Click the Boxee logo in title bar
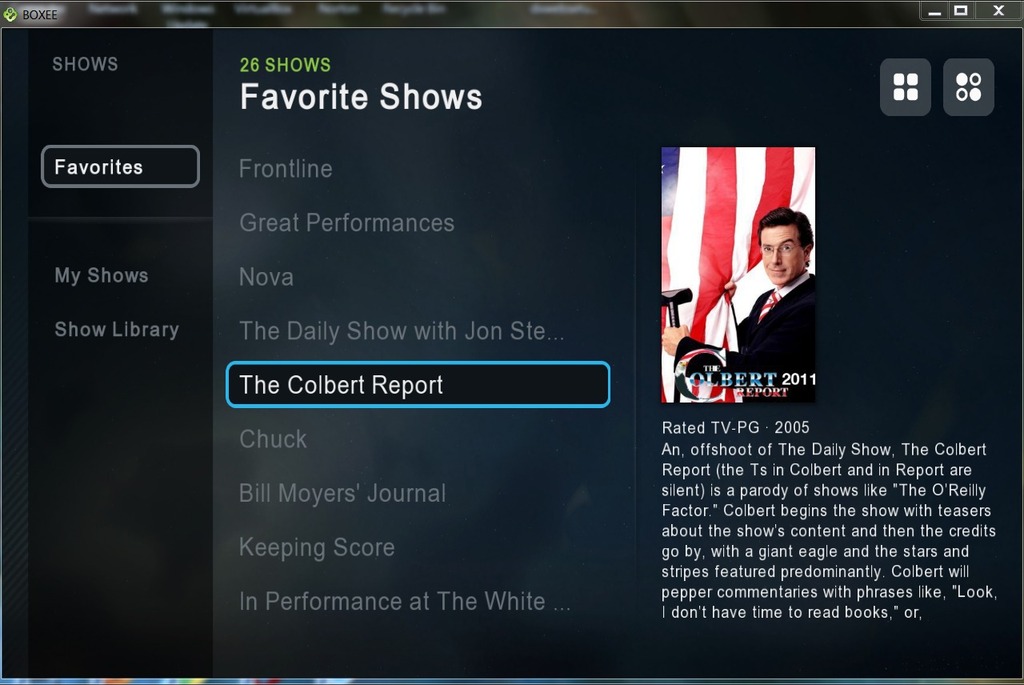Viewport: 1024px width, 685px height. click(x=10, y=14)
